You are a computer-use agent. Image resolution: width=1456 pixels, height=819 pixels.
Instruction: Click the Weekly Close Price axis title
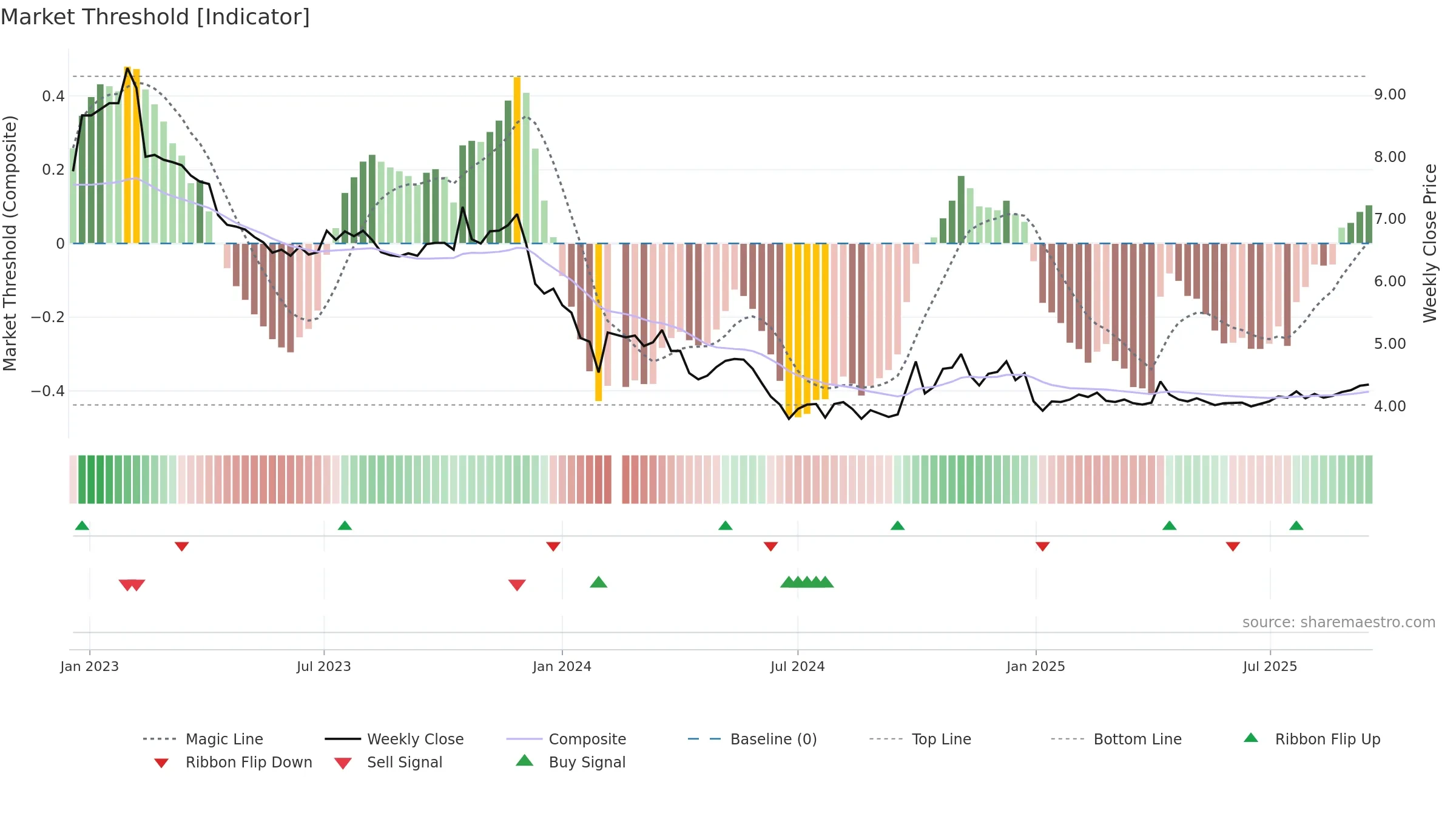1430,243
